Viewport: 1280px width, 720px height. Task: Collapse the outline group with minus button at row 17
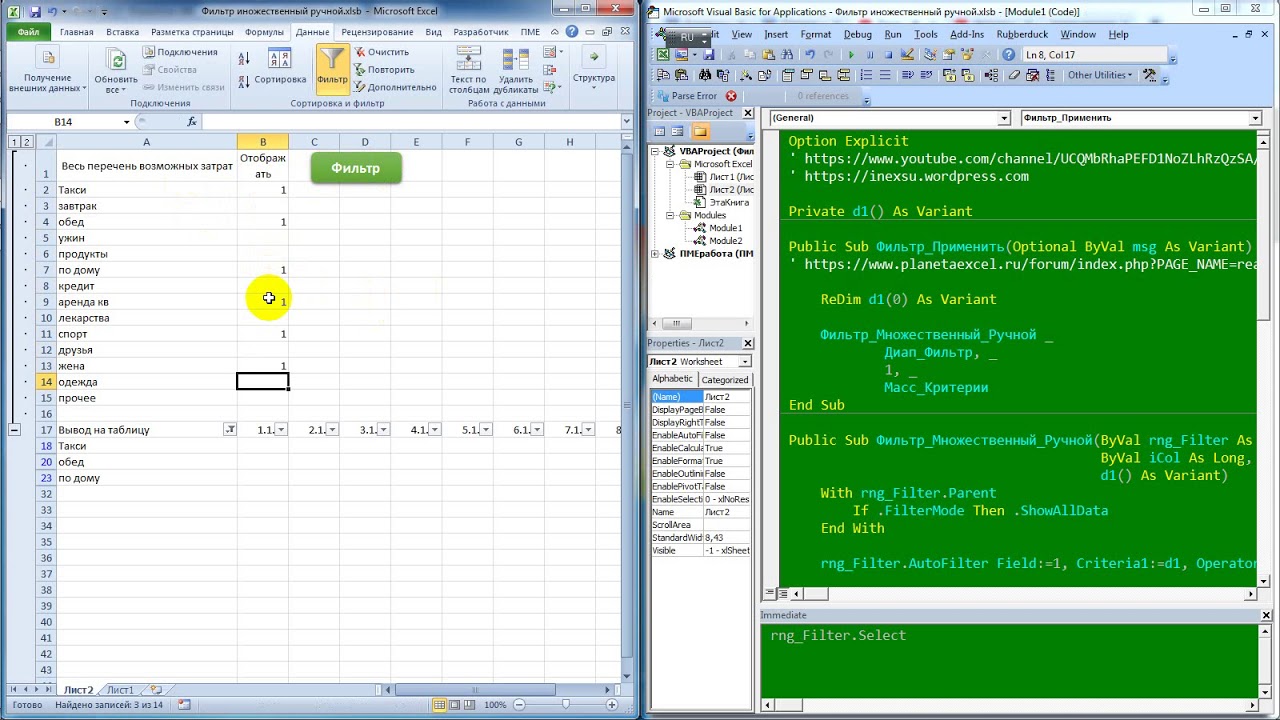[x=14, y=430]
